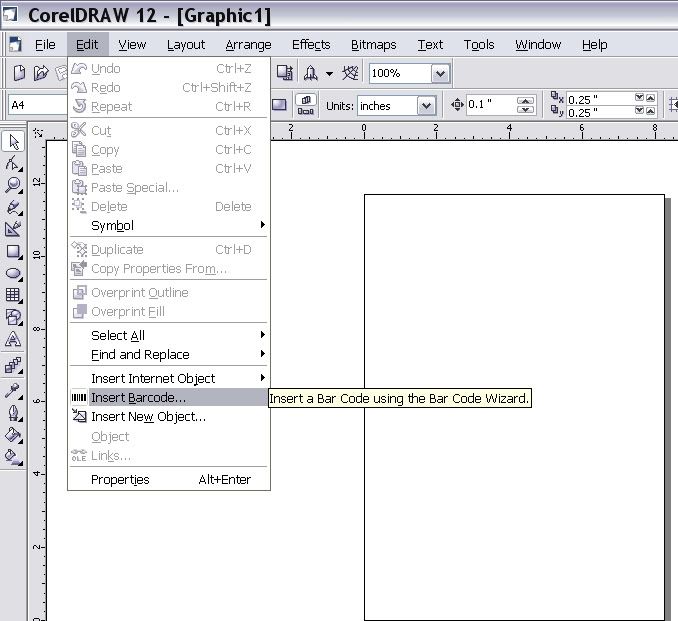Click the Application Launcher rocket icon
The width and height of the screenshot is (678, 621).
310,73
